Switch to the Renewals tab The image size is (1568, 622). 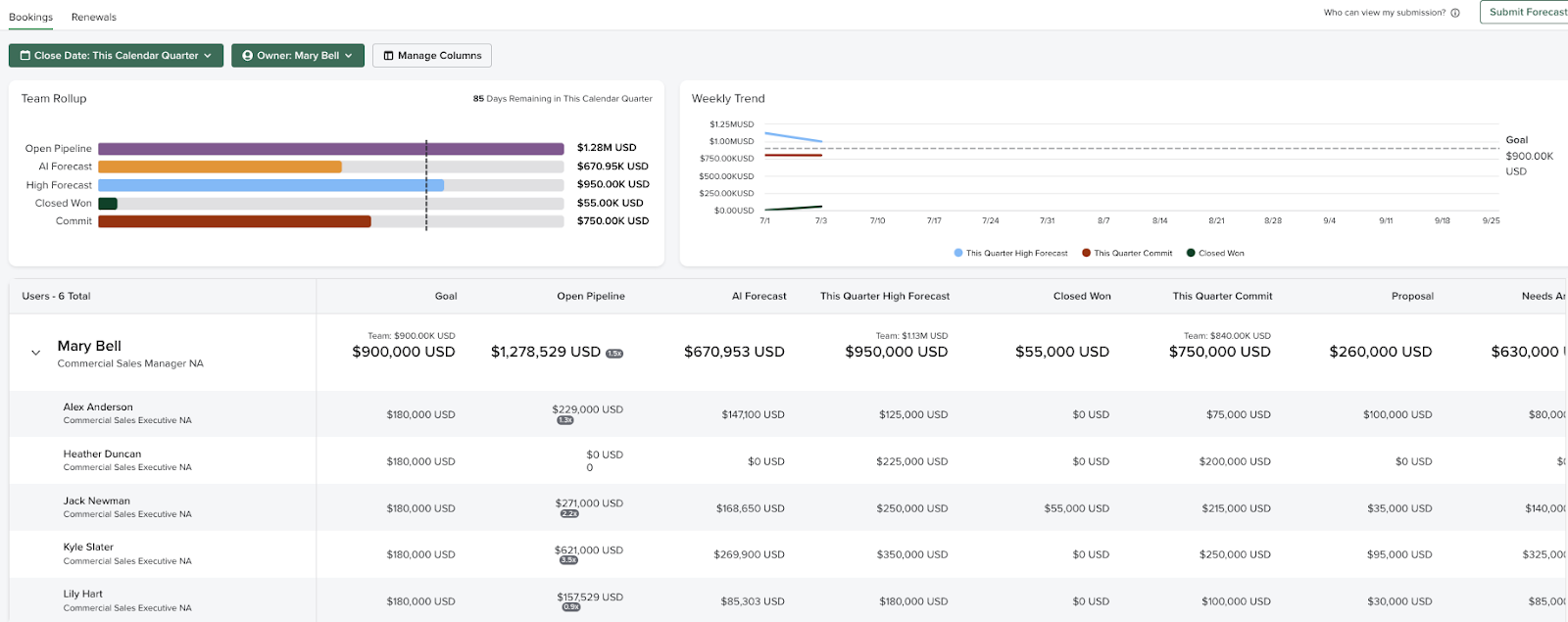click(x=94, y=17)
